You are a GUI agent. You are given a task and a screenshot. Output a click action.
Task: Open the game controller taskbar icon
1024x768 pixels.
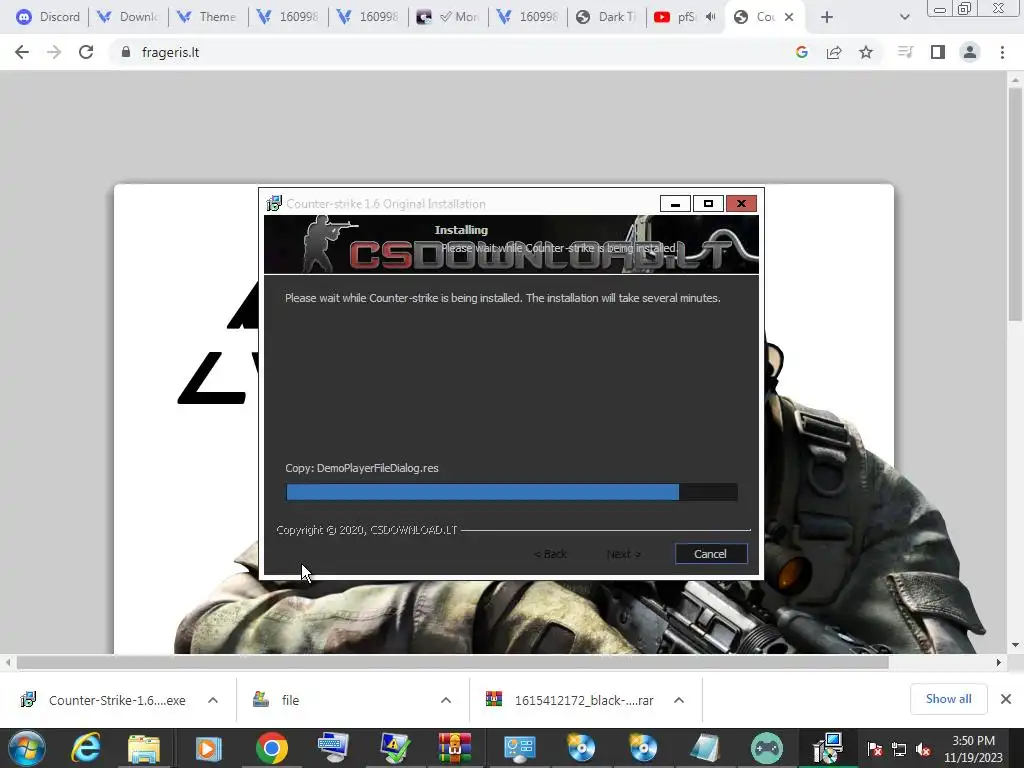767,748
